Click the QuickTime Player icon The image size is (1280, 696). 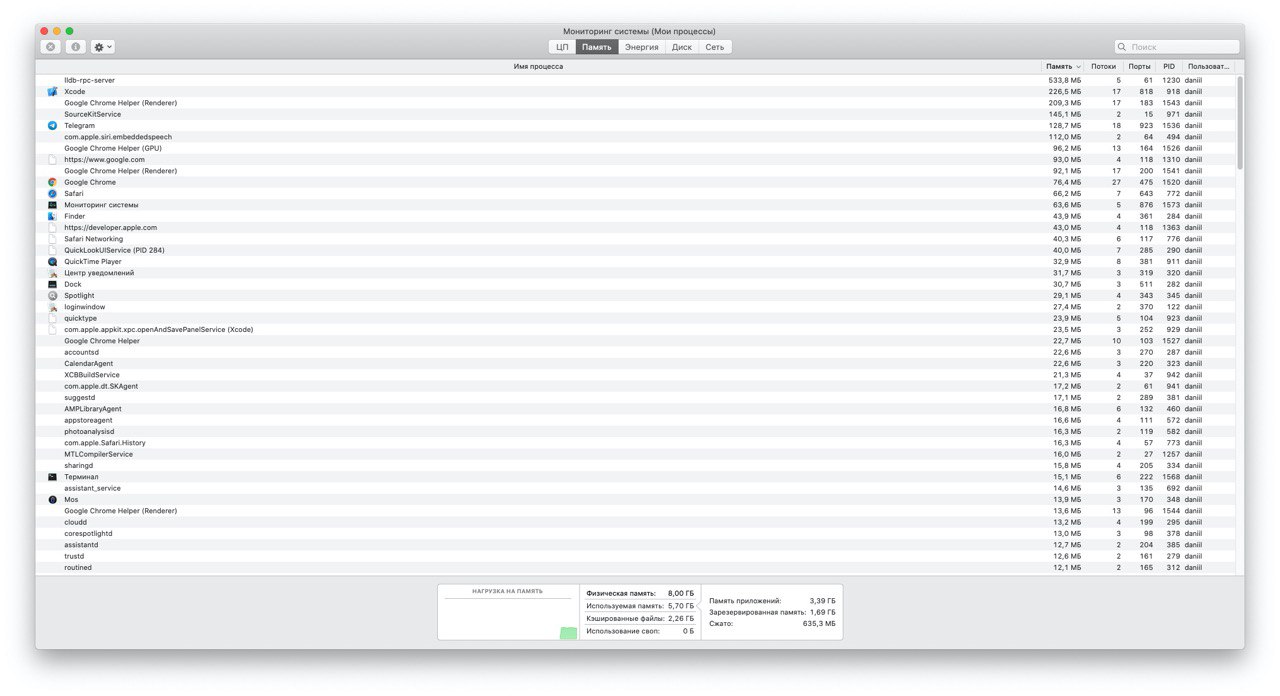pos(53,261)
